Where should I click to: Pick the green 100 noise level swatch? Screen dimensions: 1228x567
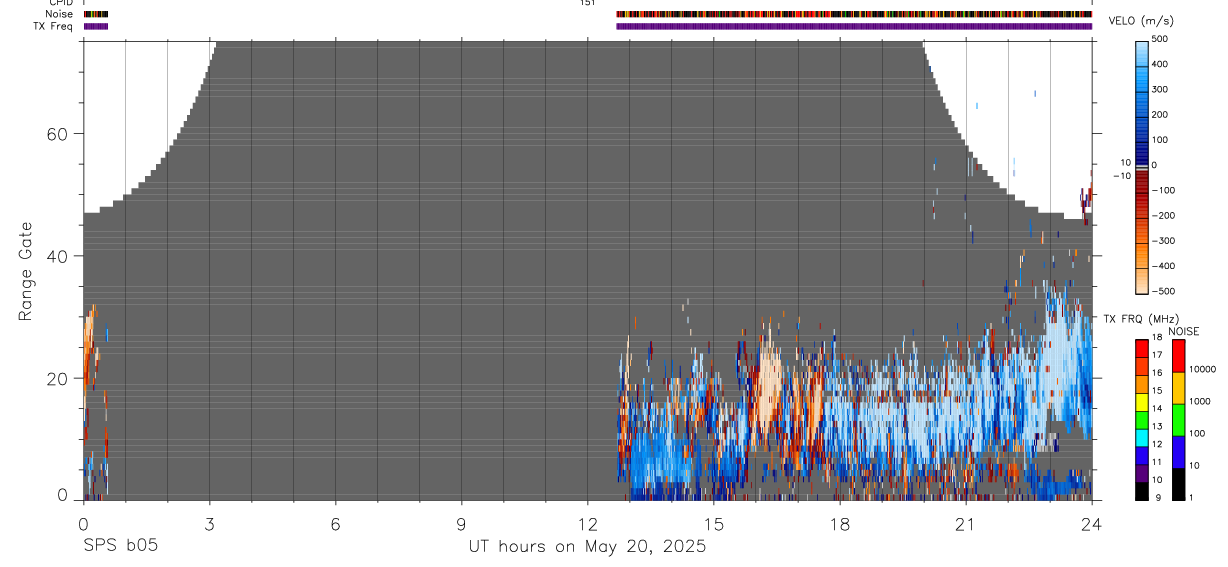1179,420
